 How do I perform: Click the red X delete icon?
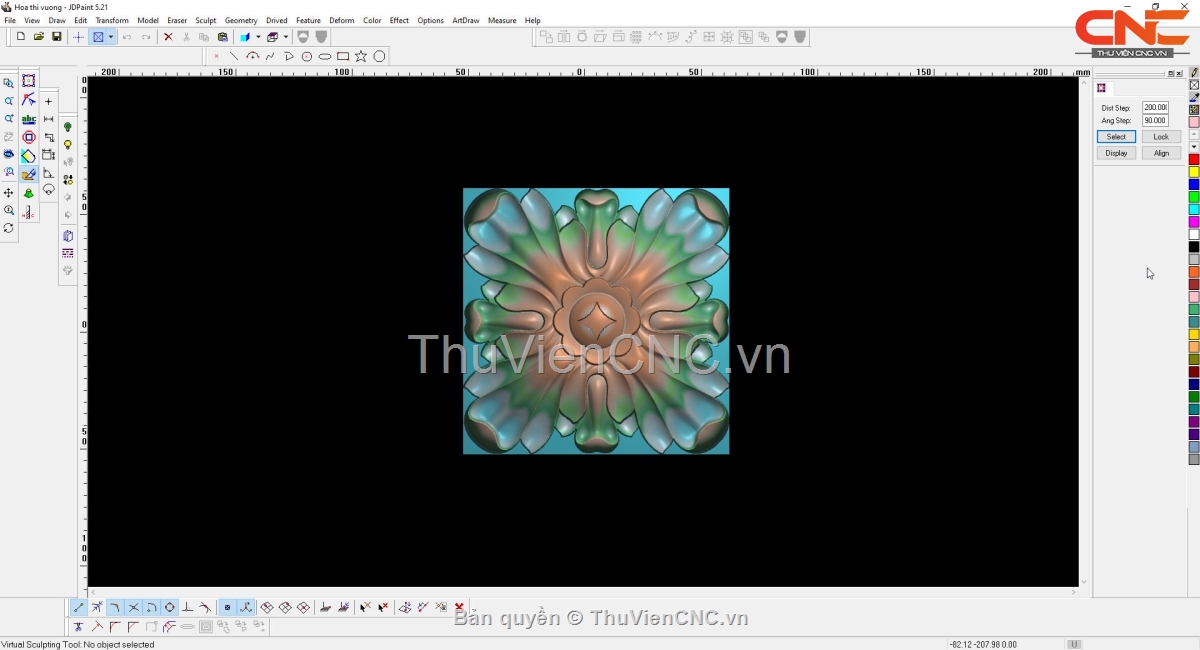point(168,37)
